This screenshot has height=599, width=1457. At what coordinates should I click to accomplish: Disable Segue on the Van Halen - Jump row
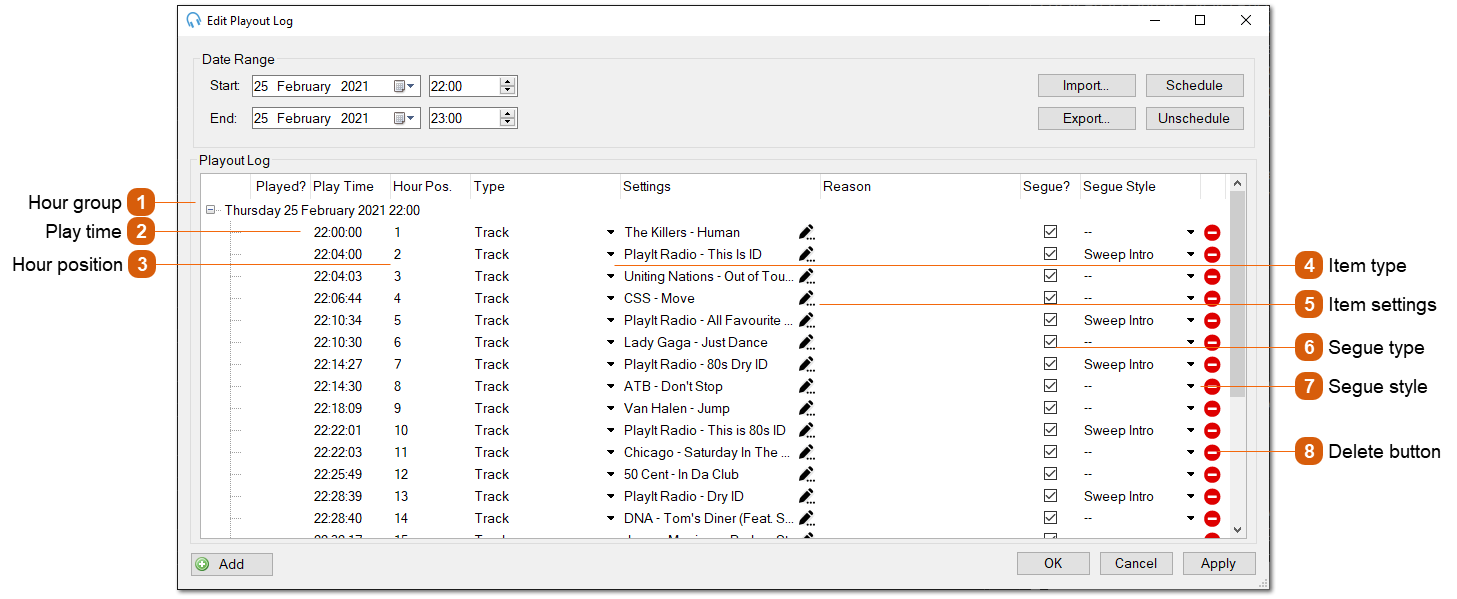tap(1050, 408)
